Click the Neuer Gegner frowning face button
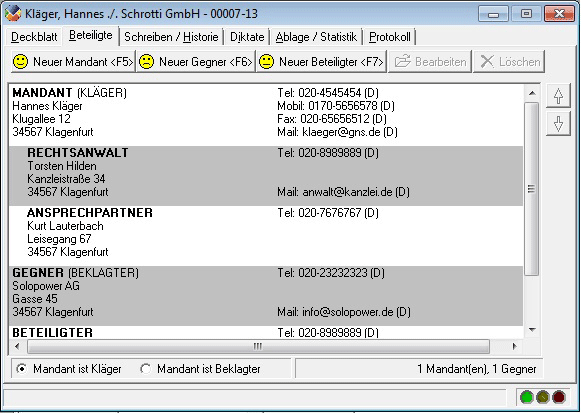 tap(196, 61)
